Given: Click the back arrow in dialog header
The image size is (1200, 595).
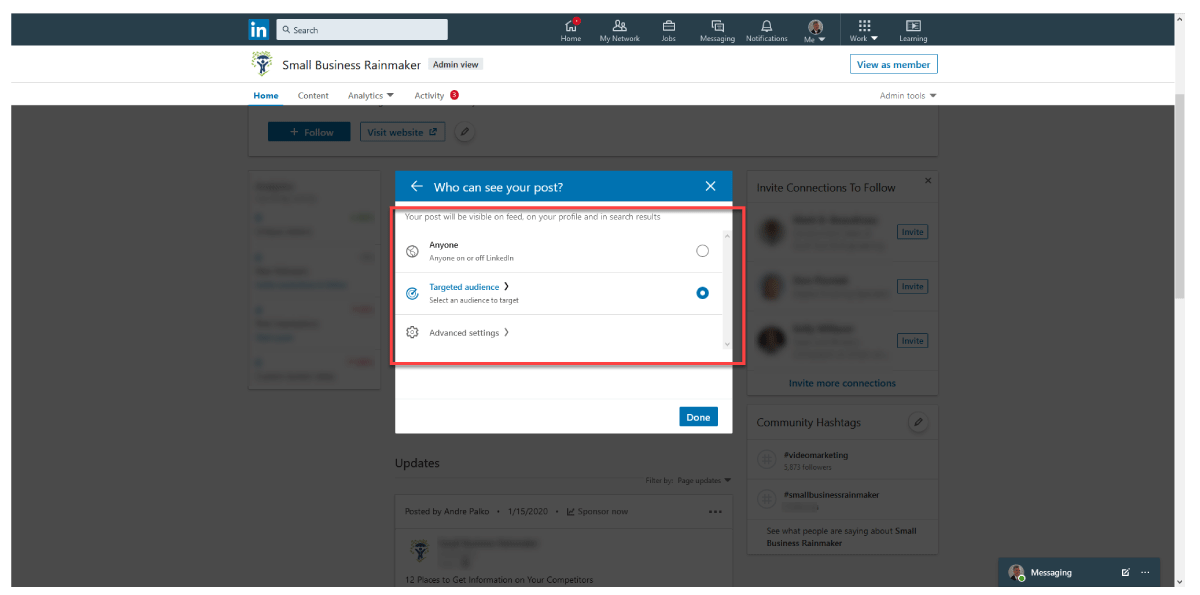Looking at the screenshot, I should (x=417, y=187).
